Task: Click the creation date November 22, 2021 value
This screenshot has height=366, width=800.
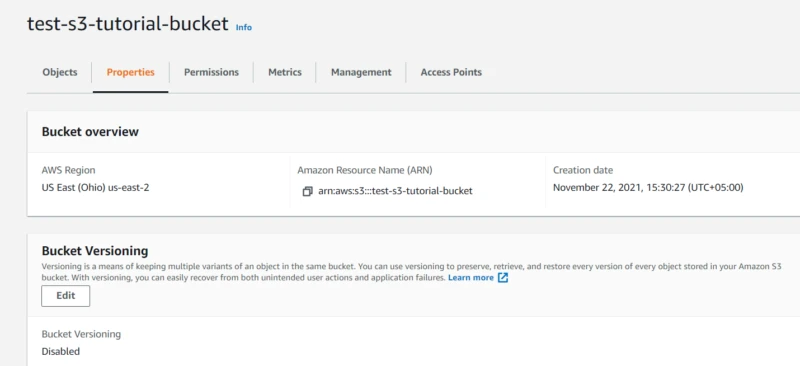Action: pyautogui.click(x=648, y=187)
